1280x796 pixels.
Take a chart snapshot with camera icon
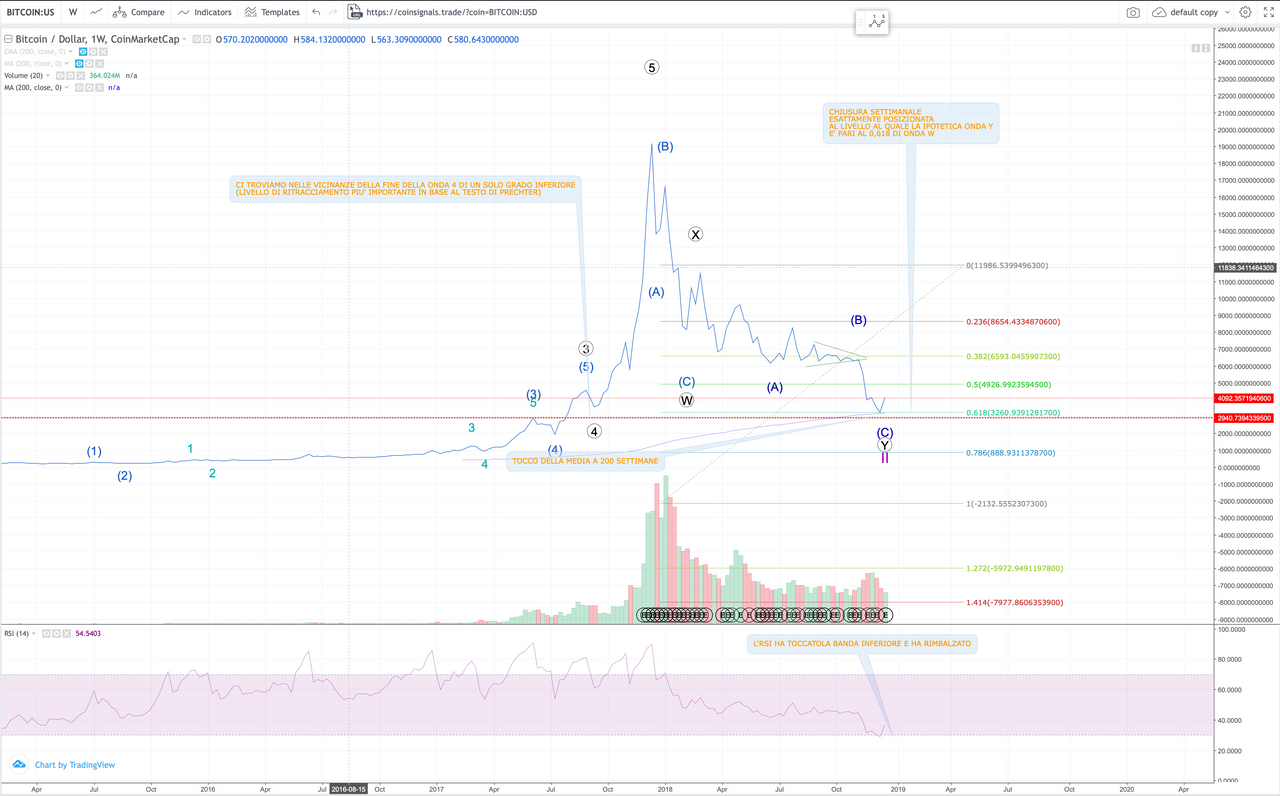click(1133, 12)
